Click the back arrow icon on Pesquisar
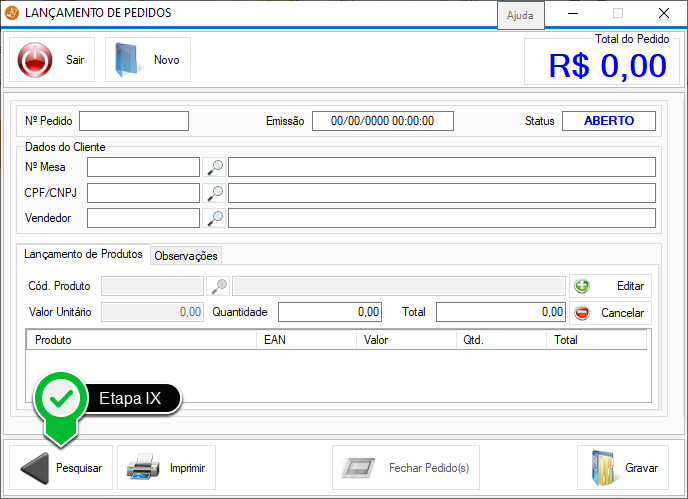Screen dimensions: 688x499 click(x=35, y=468)
